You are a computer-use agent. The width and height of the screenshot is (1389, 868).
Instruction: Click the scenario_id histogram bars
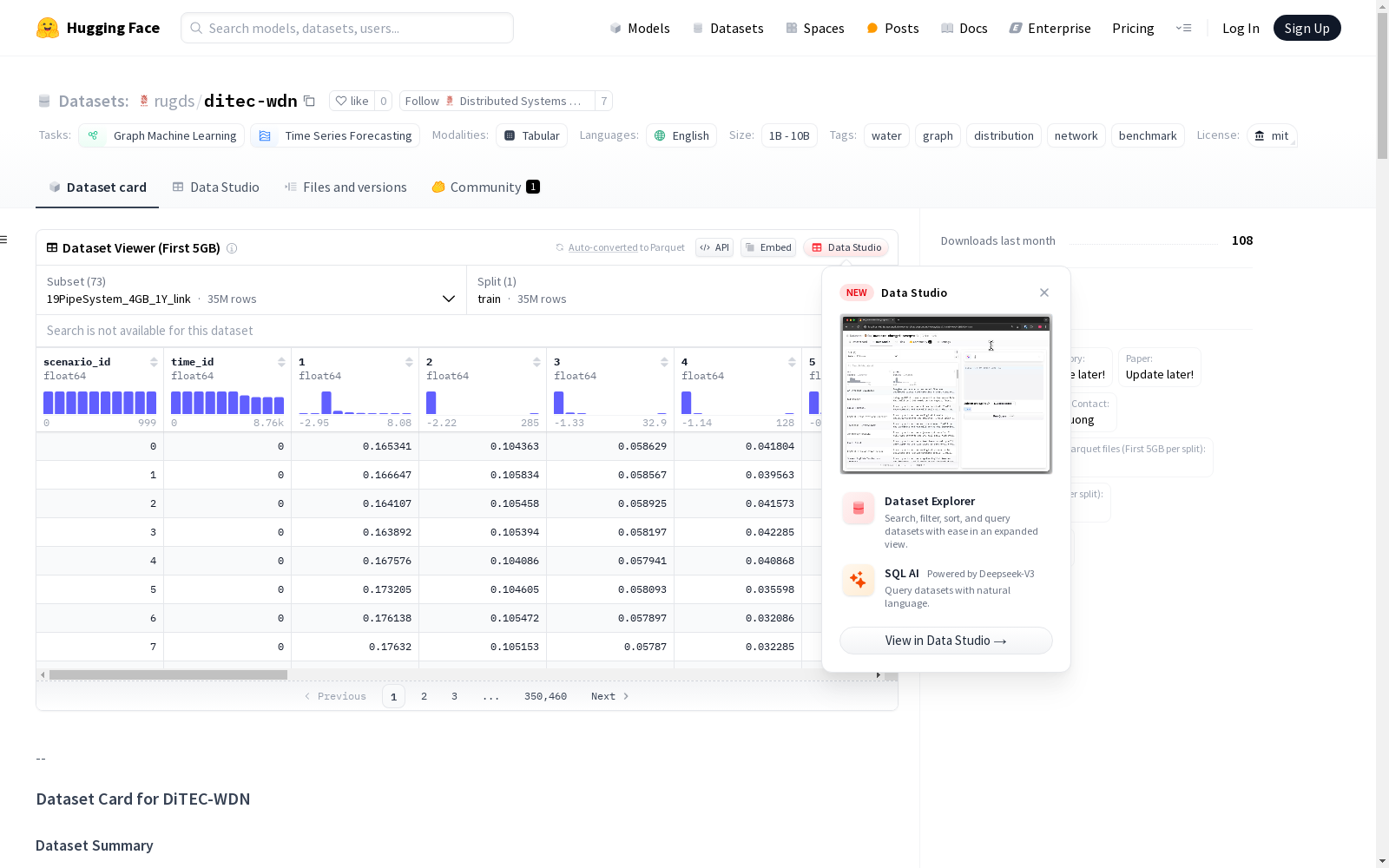(100, 403)
